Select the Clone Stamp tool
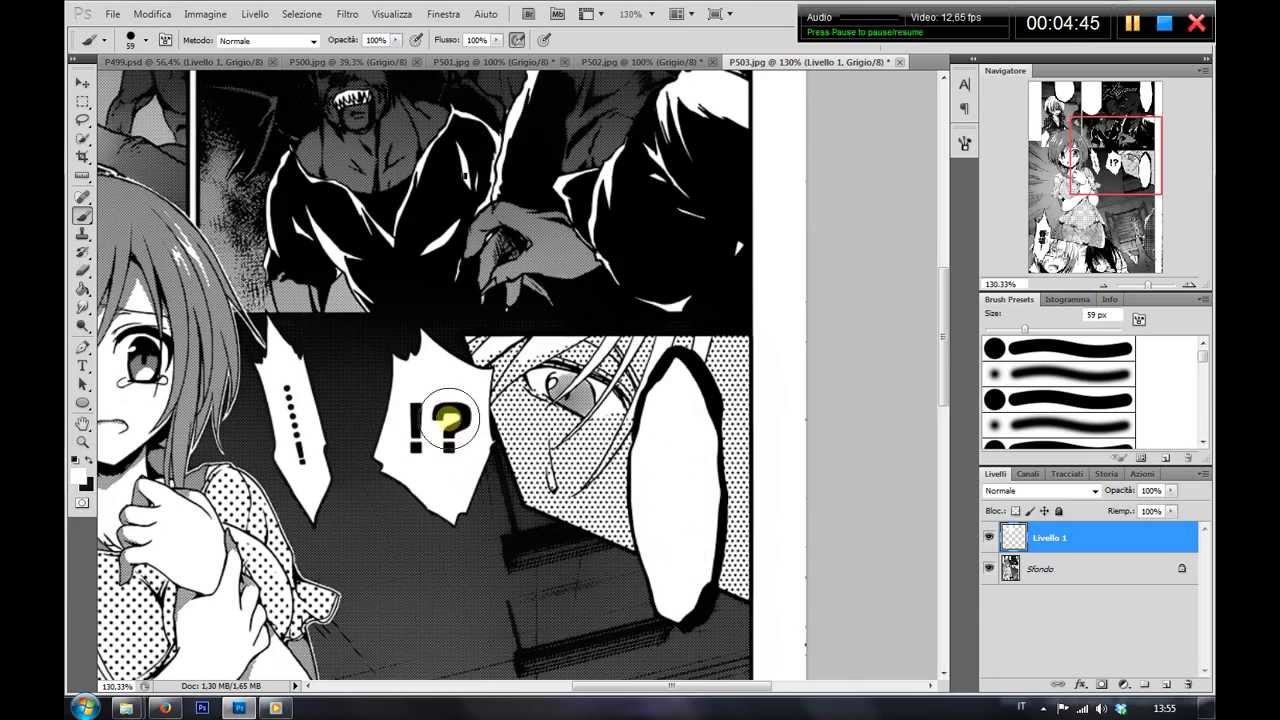1280x720 pixels. (x=82, y=234)
